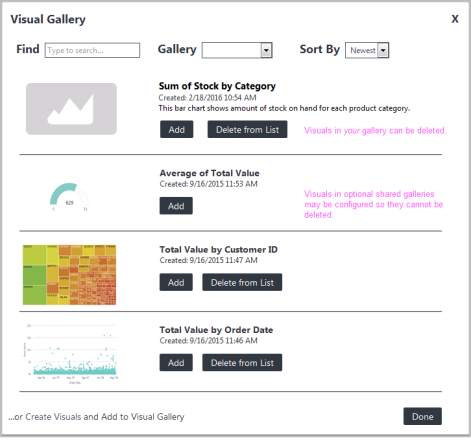Screen dimensions: 471x447
Task: Delete Total Value by Order Date from list
Action: [x=242, y=362]
